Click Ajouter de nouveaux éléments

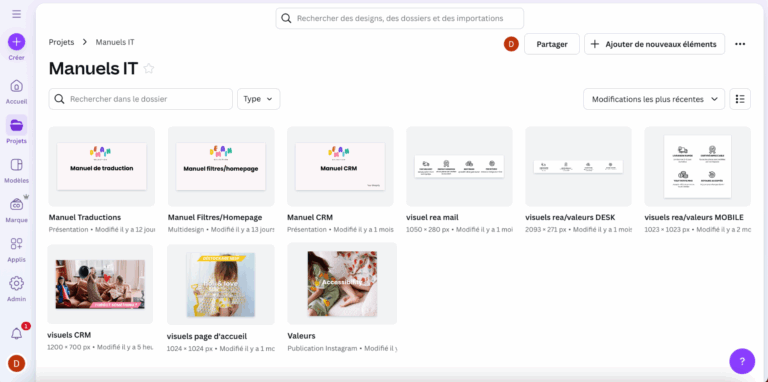[654, 44]
